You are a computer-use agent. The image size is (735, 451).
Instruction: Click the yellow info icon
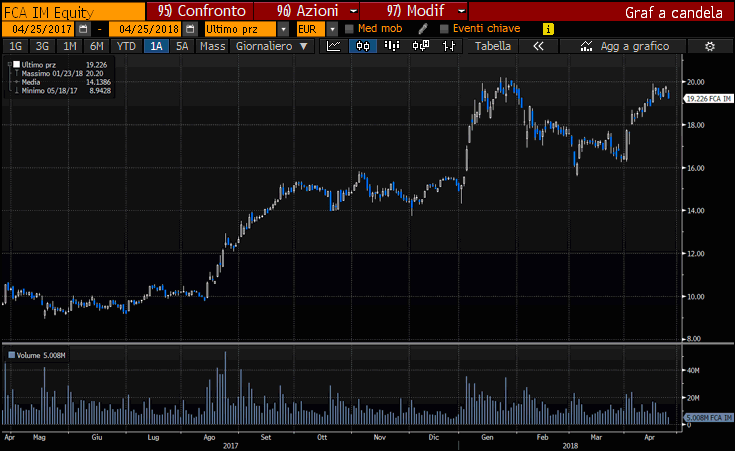[548, 29]
